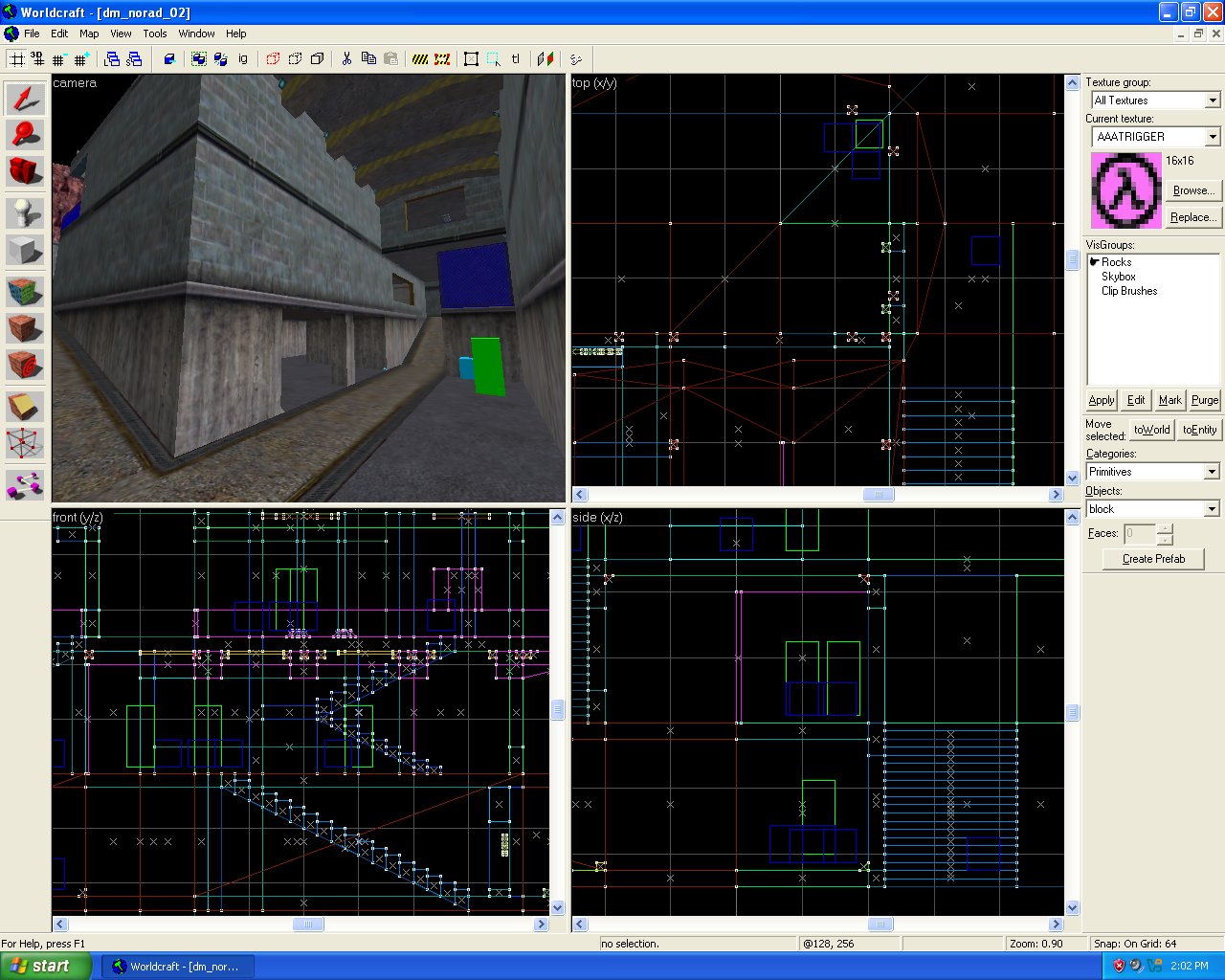Select the Magnify tool

(25, 135)
